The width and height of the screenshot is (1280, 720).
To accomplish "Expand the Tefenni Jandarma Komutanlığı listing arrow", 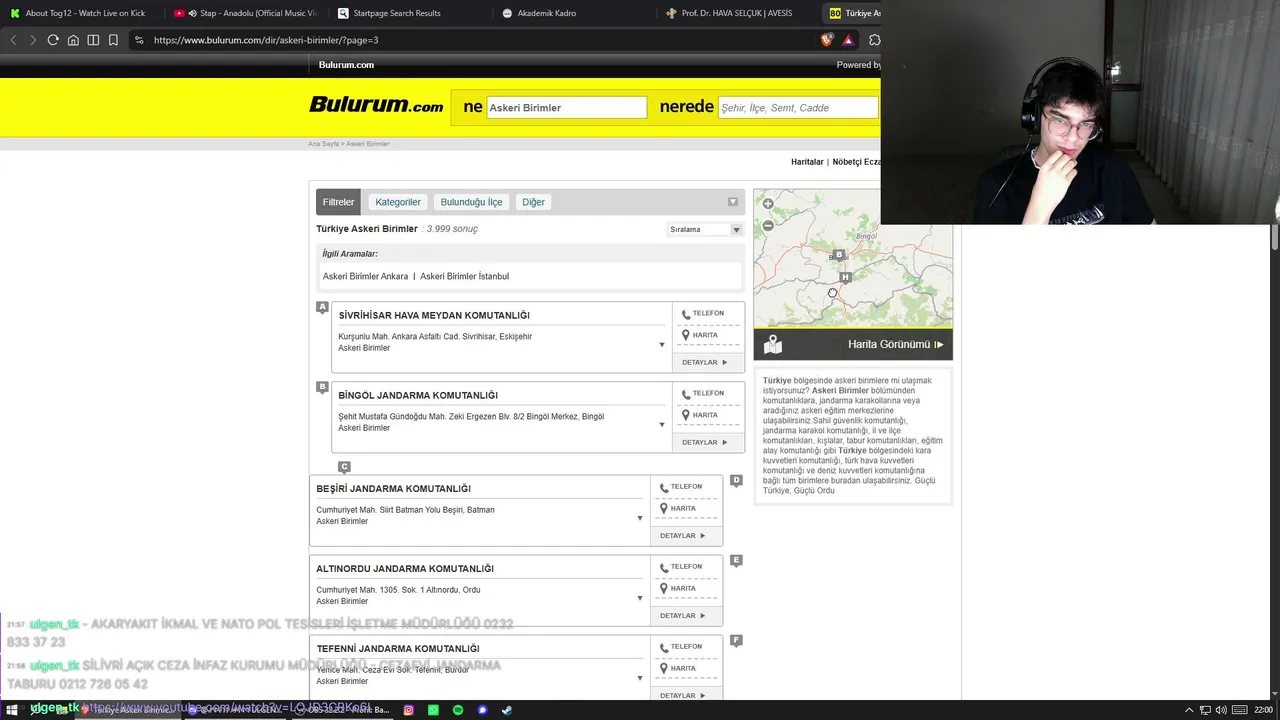I will [639, 678].
